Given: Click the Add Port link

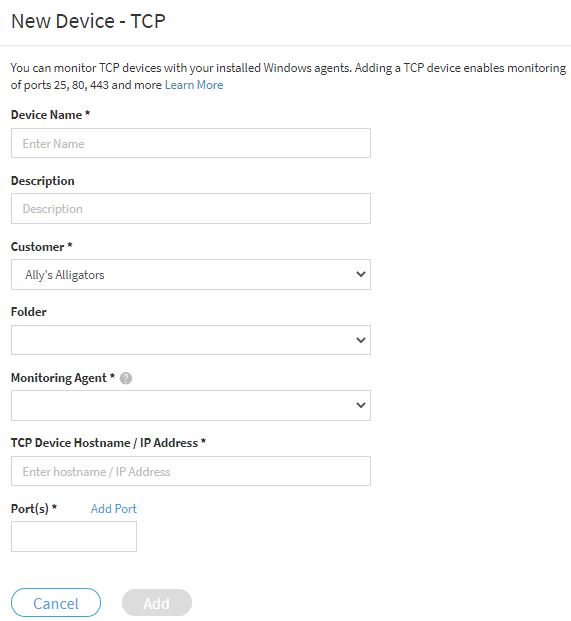Looking at the screenshot, I should tap(114, 509).
